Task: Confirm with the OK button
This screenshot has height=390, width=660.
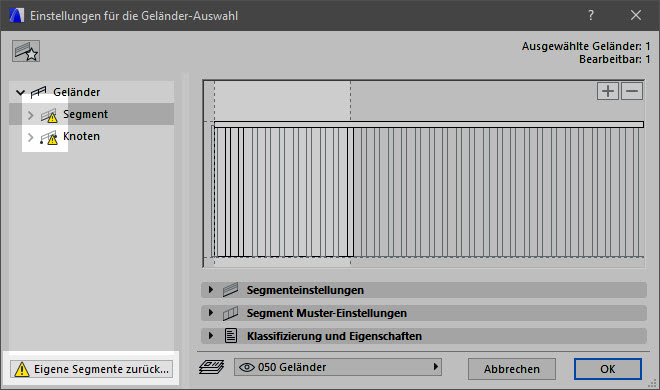Action: pos(608,369)
